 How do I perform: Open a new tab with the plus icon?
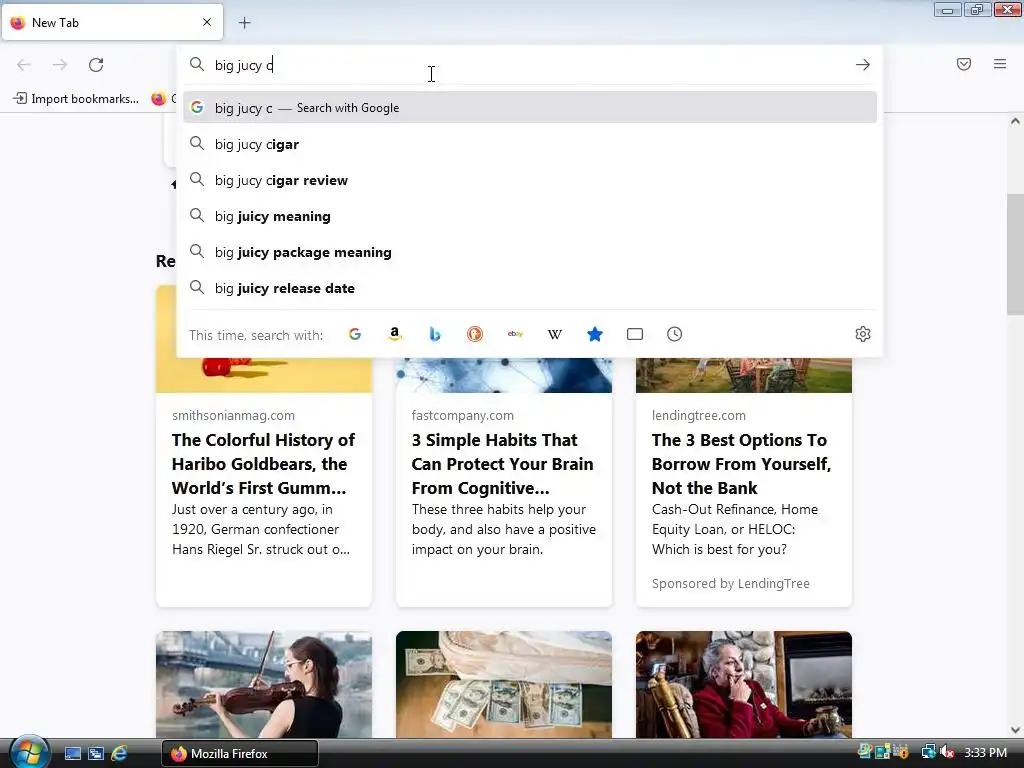point(244,23)
